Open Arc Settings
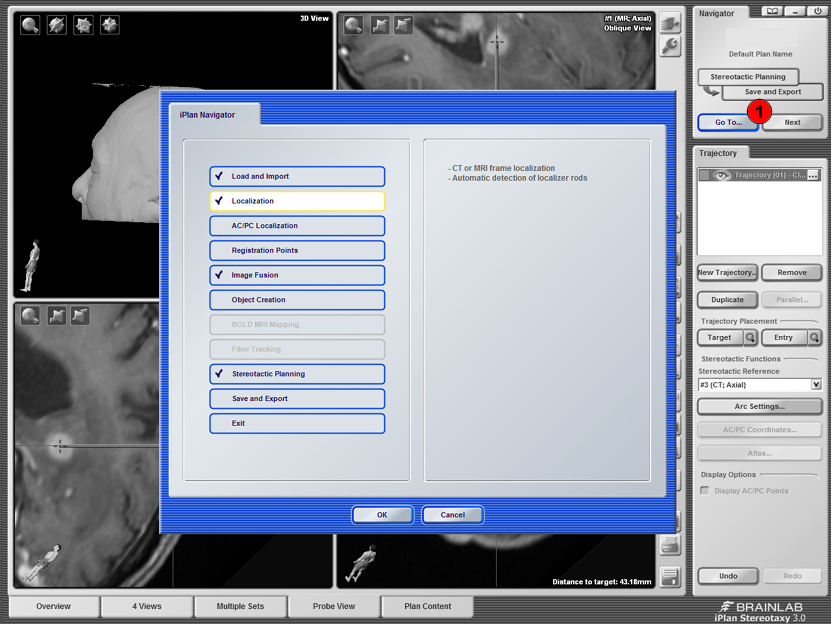This screenshot has height=624, width=831. (x=759, y=407)
